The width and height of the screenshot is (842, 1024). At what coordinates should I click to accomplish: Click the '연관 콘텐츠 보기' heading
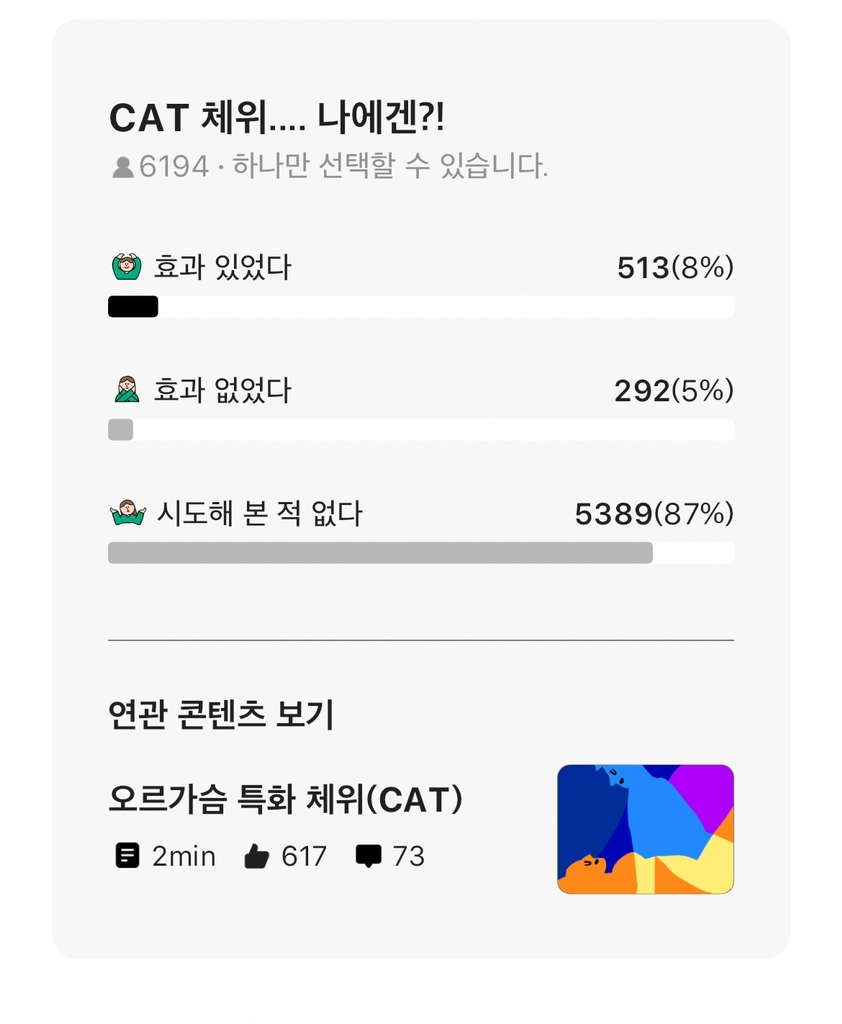click(221, 715)
